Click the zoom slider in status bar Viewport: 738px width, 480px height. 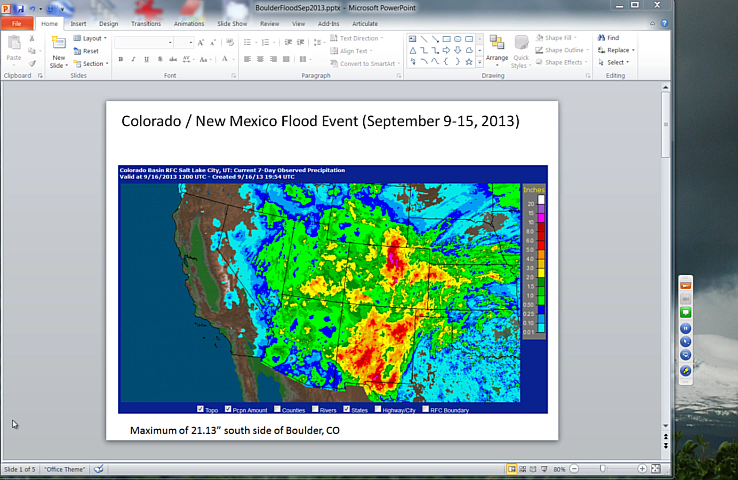(x=601, y=469)
